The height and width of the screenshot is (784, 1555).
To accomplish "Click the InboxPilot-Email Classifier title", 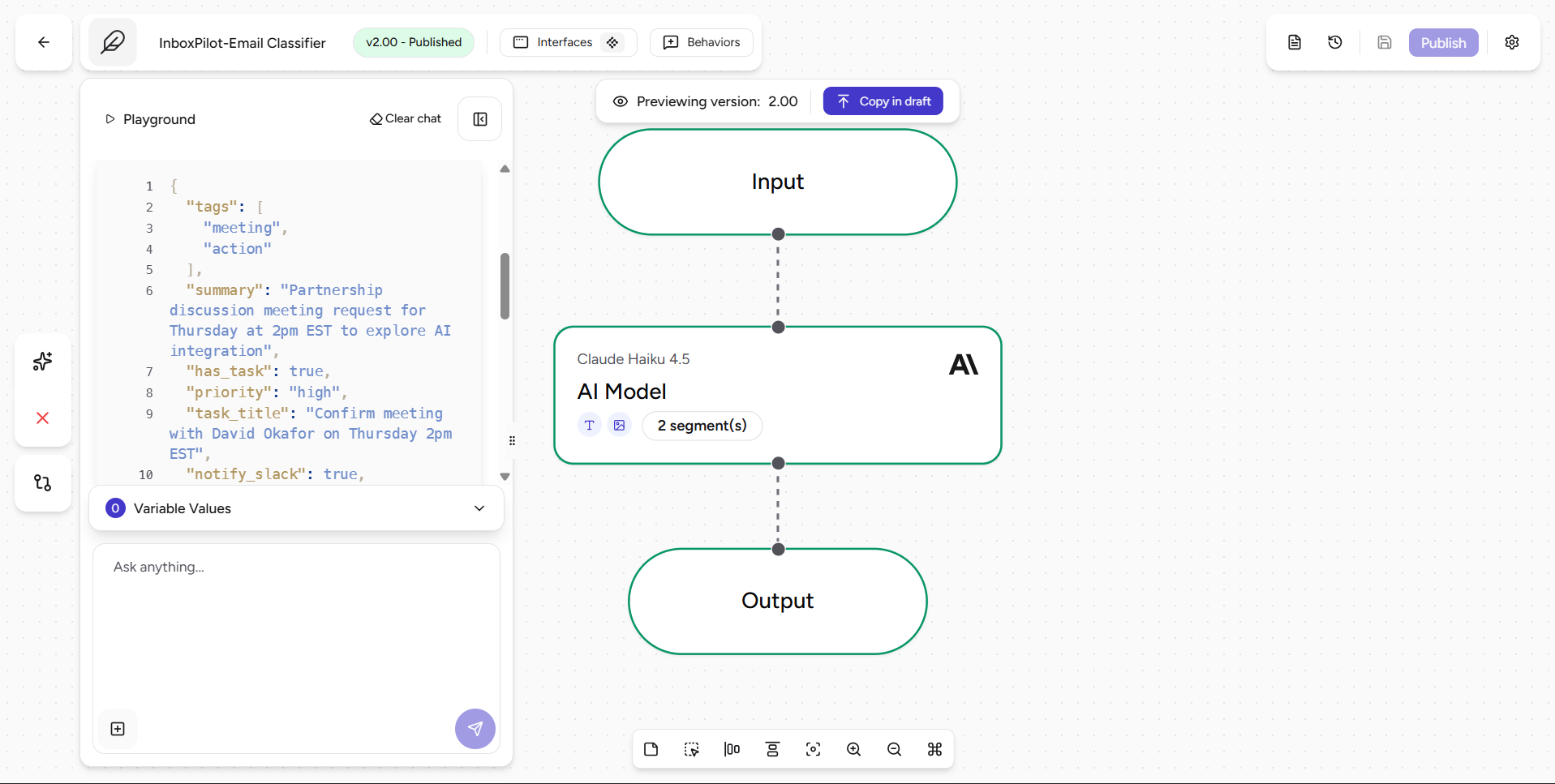I will [x=243, y=43].
